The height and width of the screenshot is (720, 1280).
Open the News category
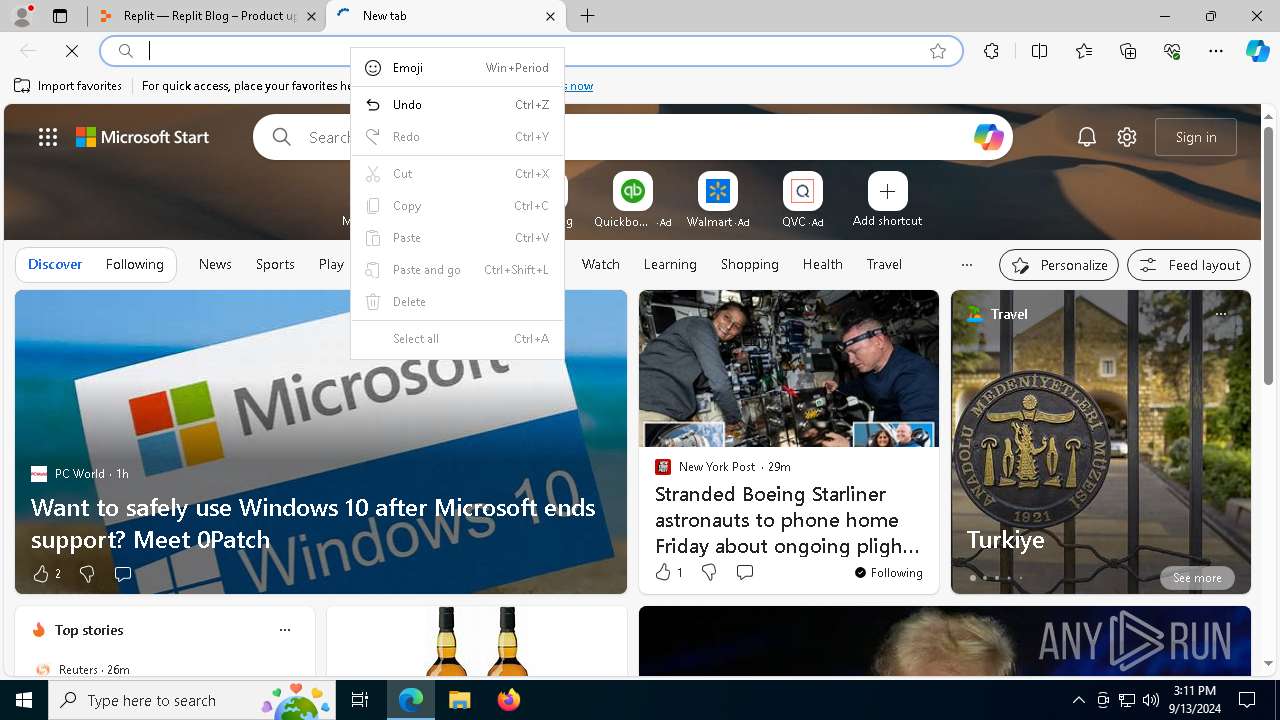point(215,265)
